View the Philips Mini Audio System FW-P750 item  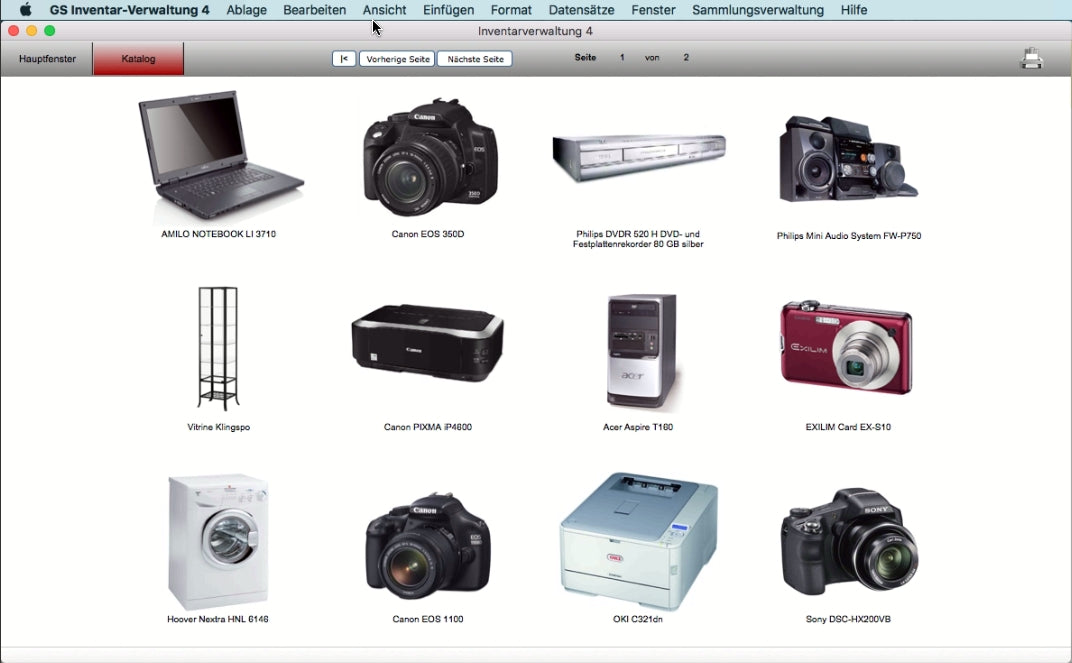pyautogui.click(x=847, y=155)
